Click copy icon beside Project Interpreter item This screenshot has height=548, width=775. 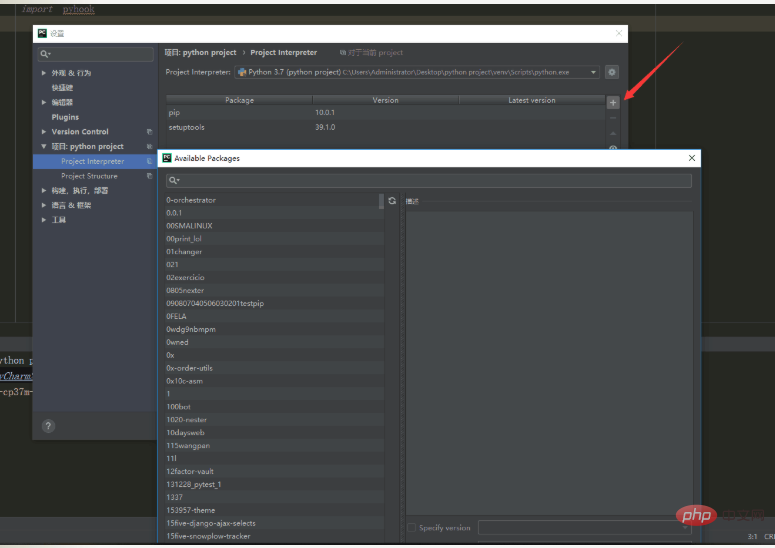[x=149, y=161]
